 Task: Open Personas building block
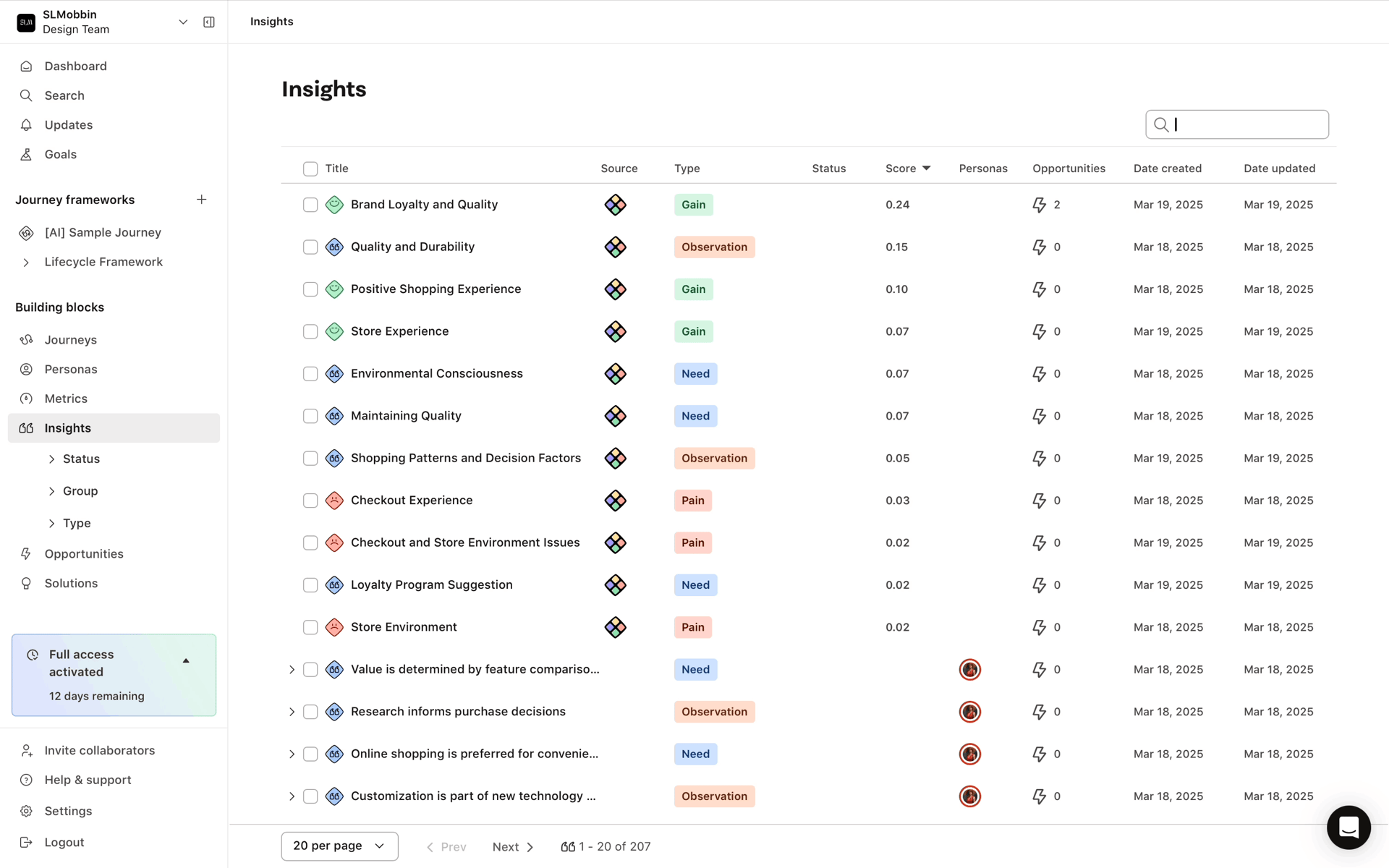point(70,369)
